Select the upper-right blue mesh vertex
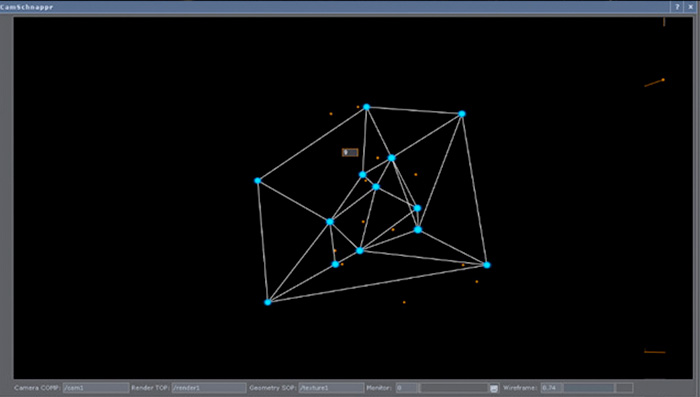Viewport: 700px width, 397px height. [x=462, y=114]
